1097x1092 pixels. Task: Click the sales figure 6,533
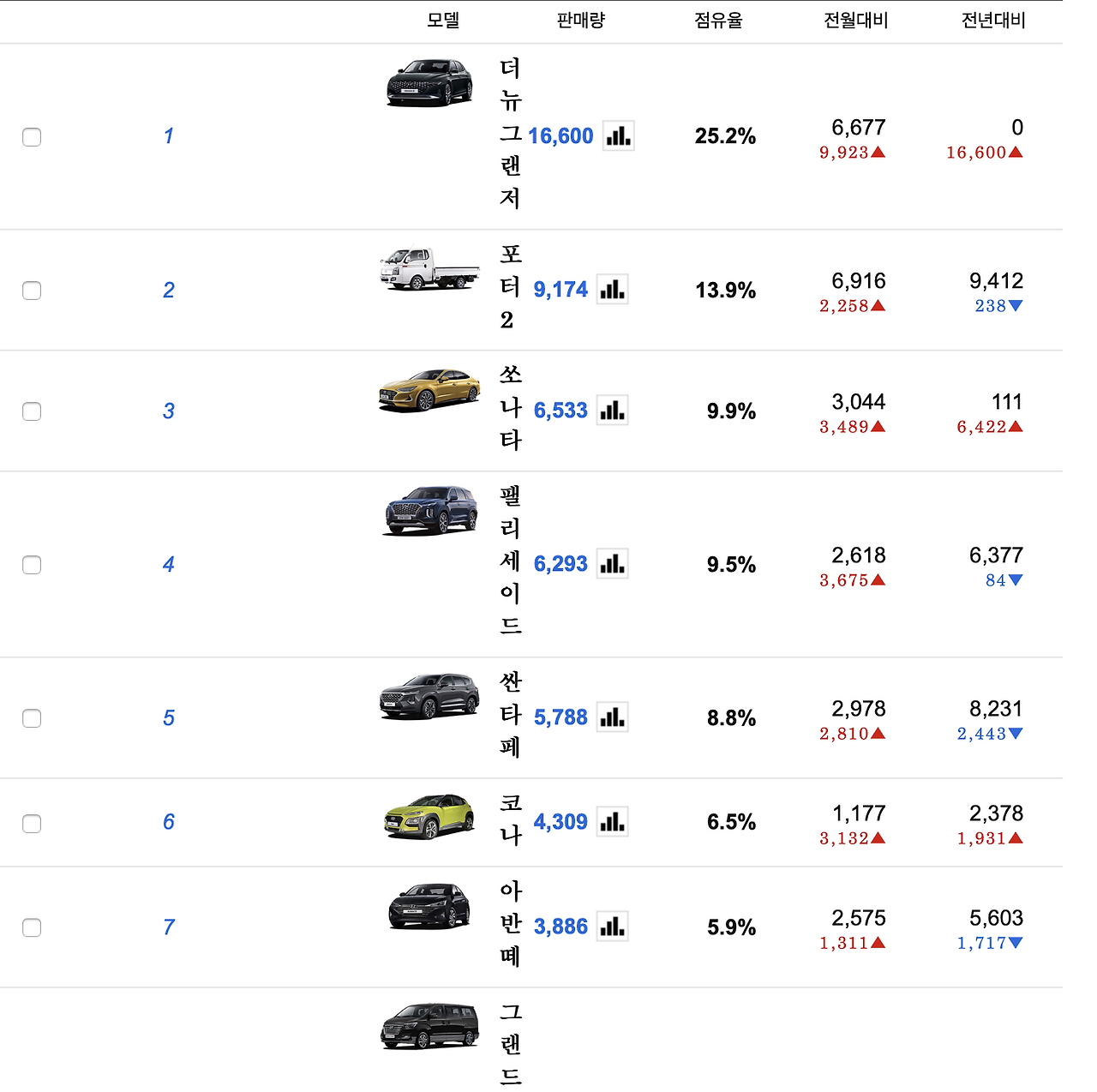tap(560, 410)
